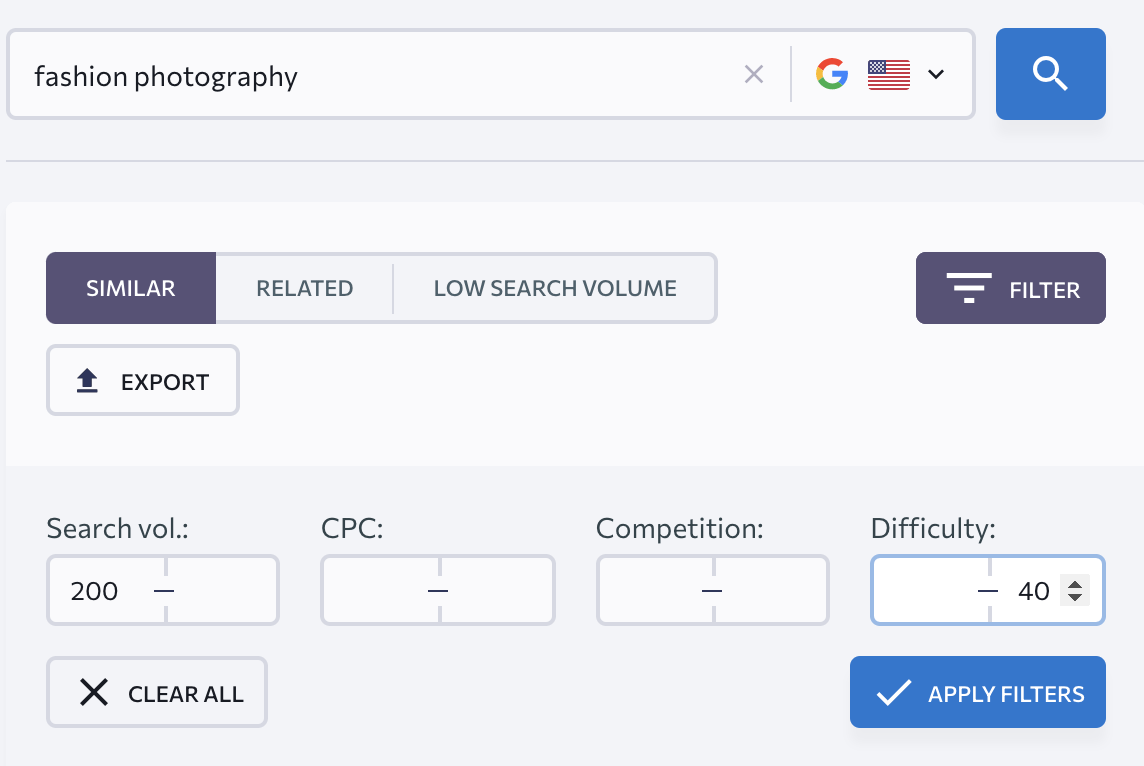Open the search engine region dropdown
This screenshot has width=1144, height=766.
(x=935, y=73)
